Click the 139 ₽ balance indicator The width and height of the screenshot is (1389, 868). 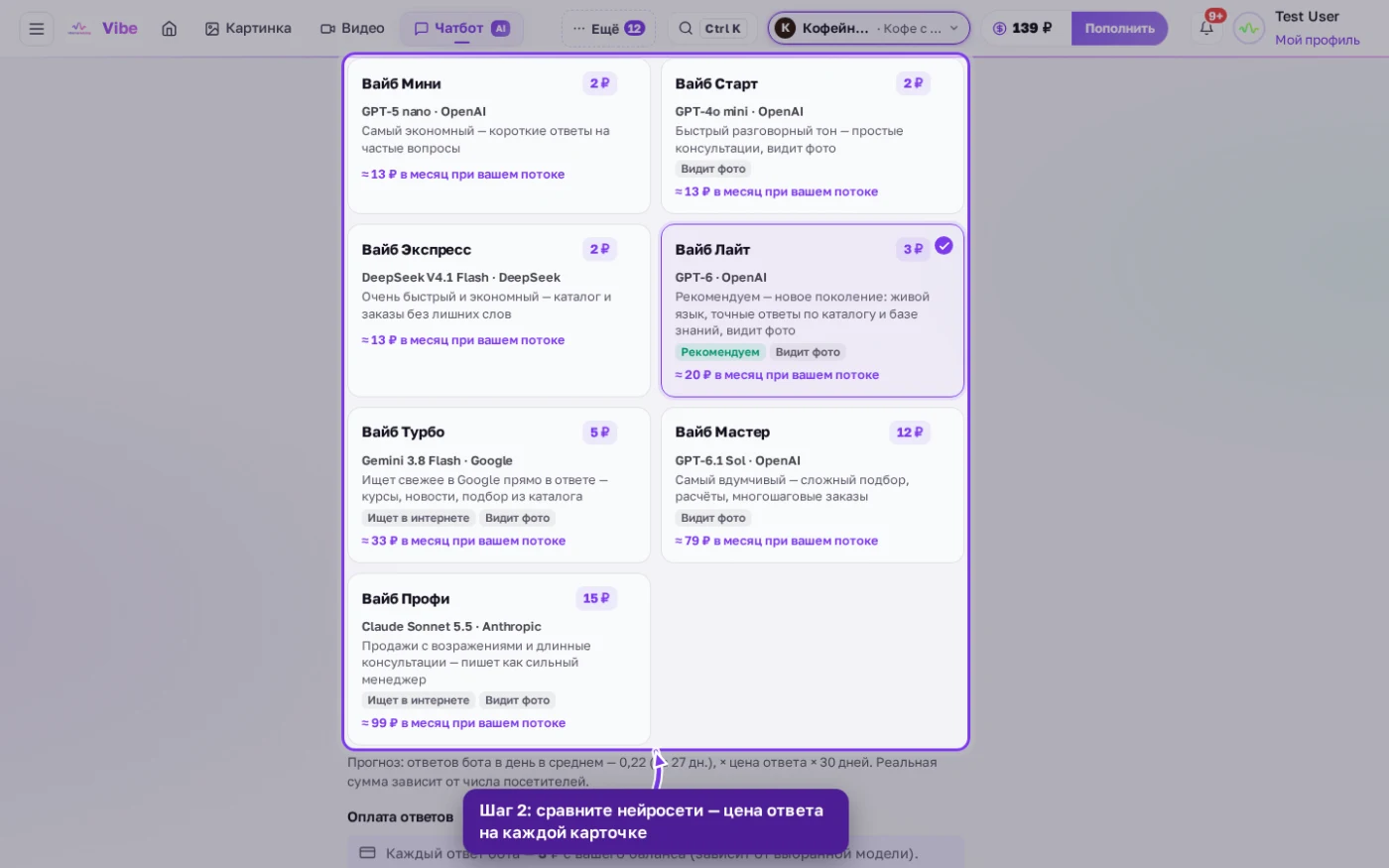click(1025, 29)
